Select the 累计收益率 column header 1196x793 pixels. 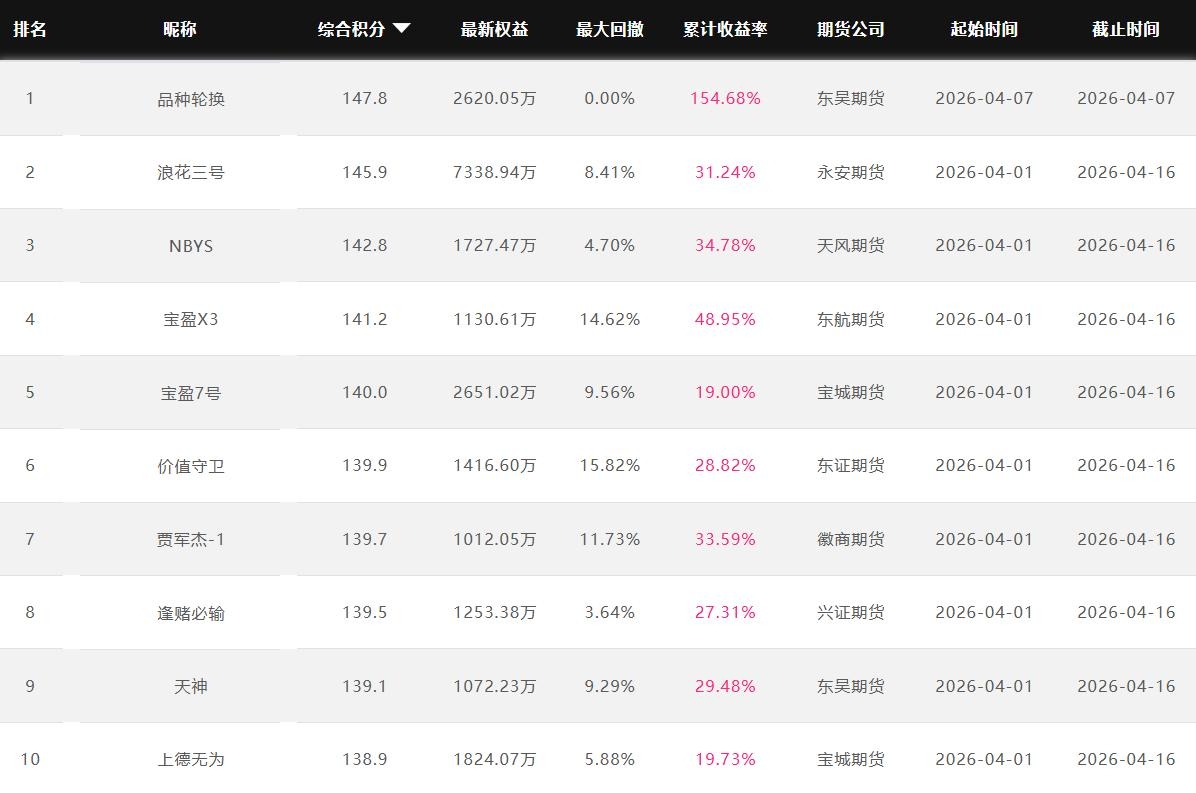(x=725, y=29)
